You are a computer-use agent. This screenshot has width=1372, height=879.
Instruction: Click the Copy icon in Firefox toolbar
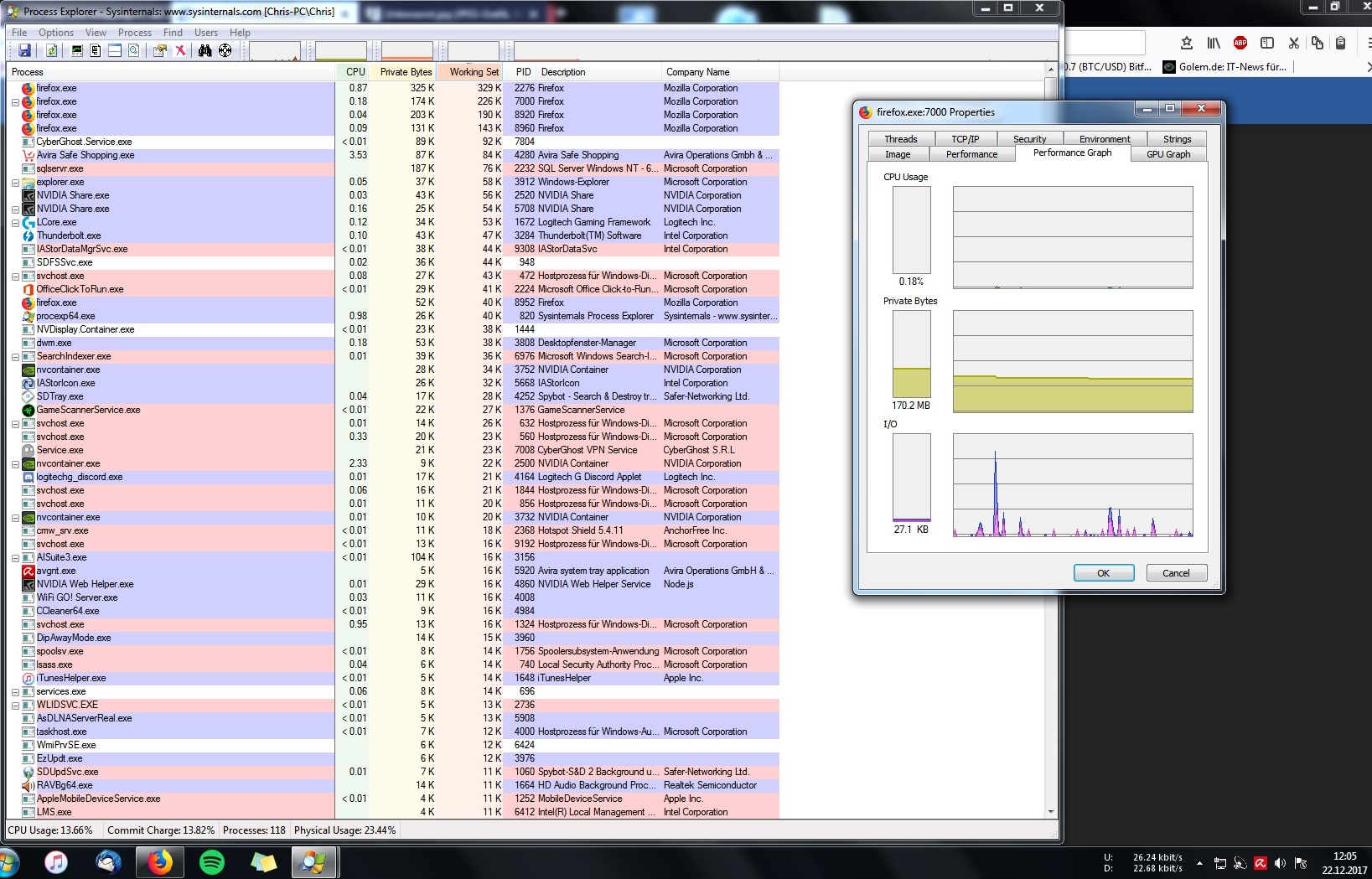(x=1318, y=43)
